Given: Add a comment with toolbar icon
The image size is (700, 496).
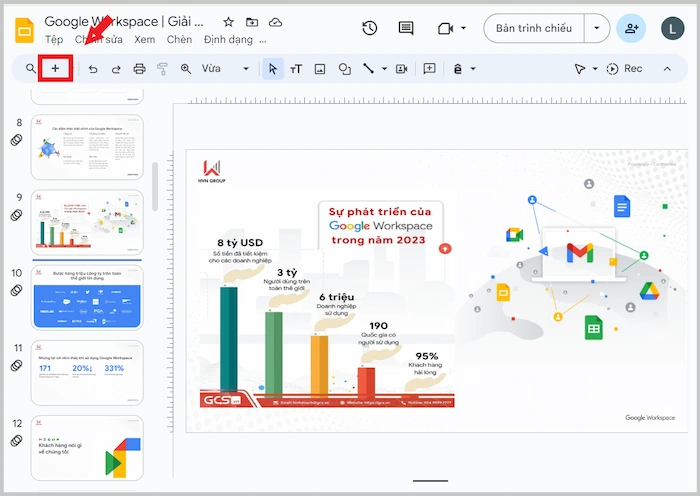Looking at the screenshot, I should [x=429, y=68].
